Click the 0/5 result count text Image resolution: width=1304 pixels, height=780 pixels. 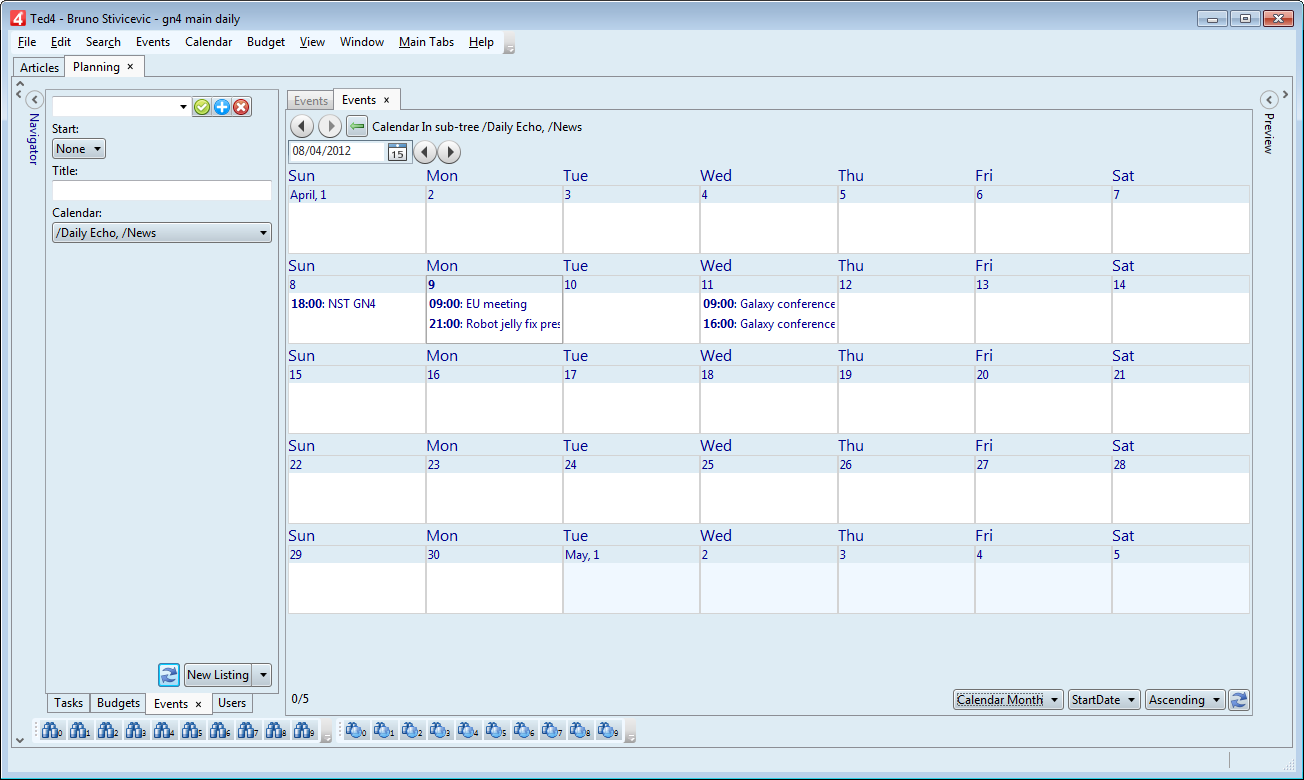point(300,698)
